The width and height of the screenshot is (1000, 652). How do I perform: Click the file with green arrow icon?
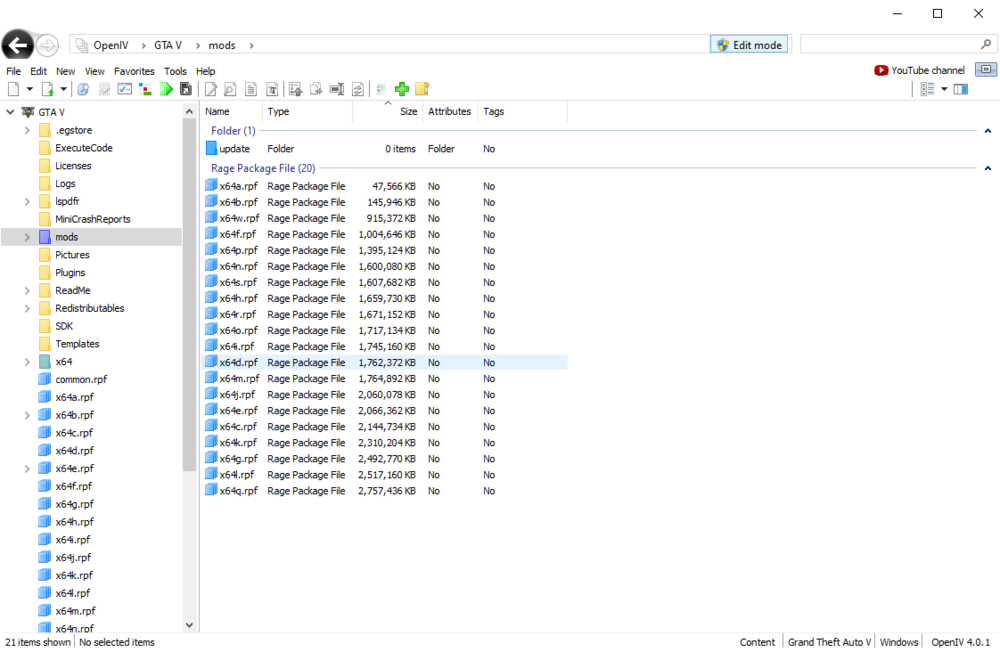pos(48,89)
